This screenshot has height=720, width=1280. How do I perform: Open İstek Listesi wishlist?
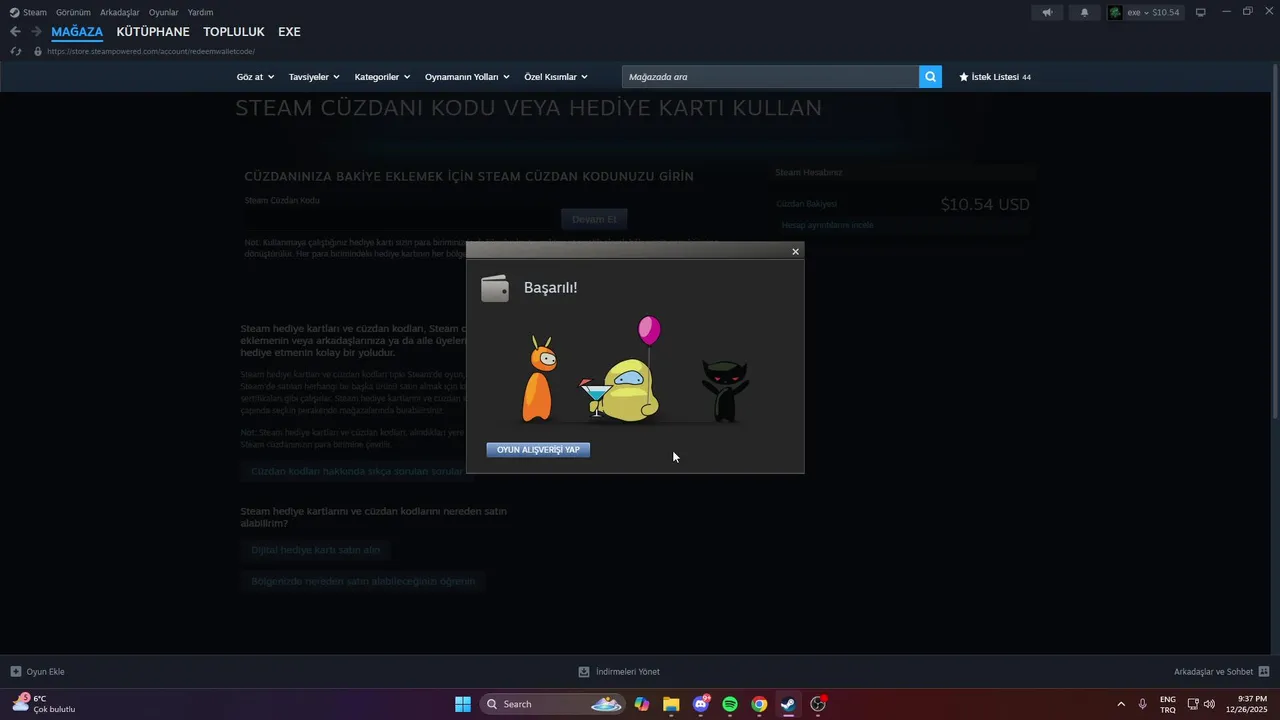[995, 77]
